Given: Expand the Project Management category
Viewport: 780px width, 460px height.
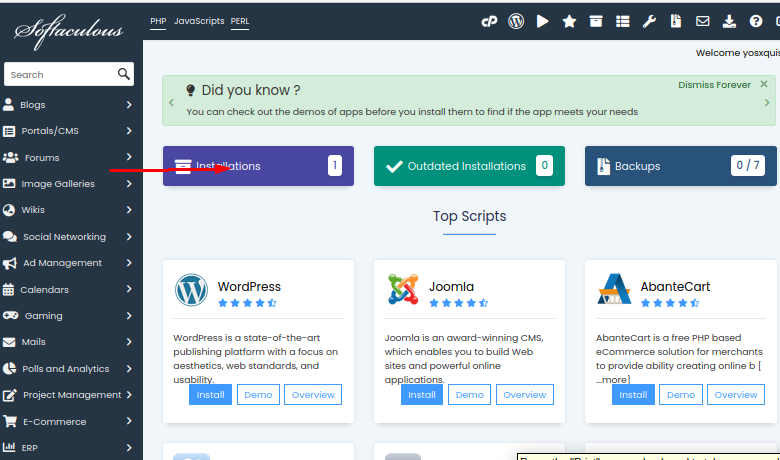Looking at the screenshot, I should coord(68,395).
